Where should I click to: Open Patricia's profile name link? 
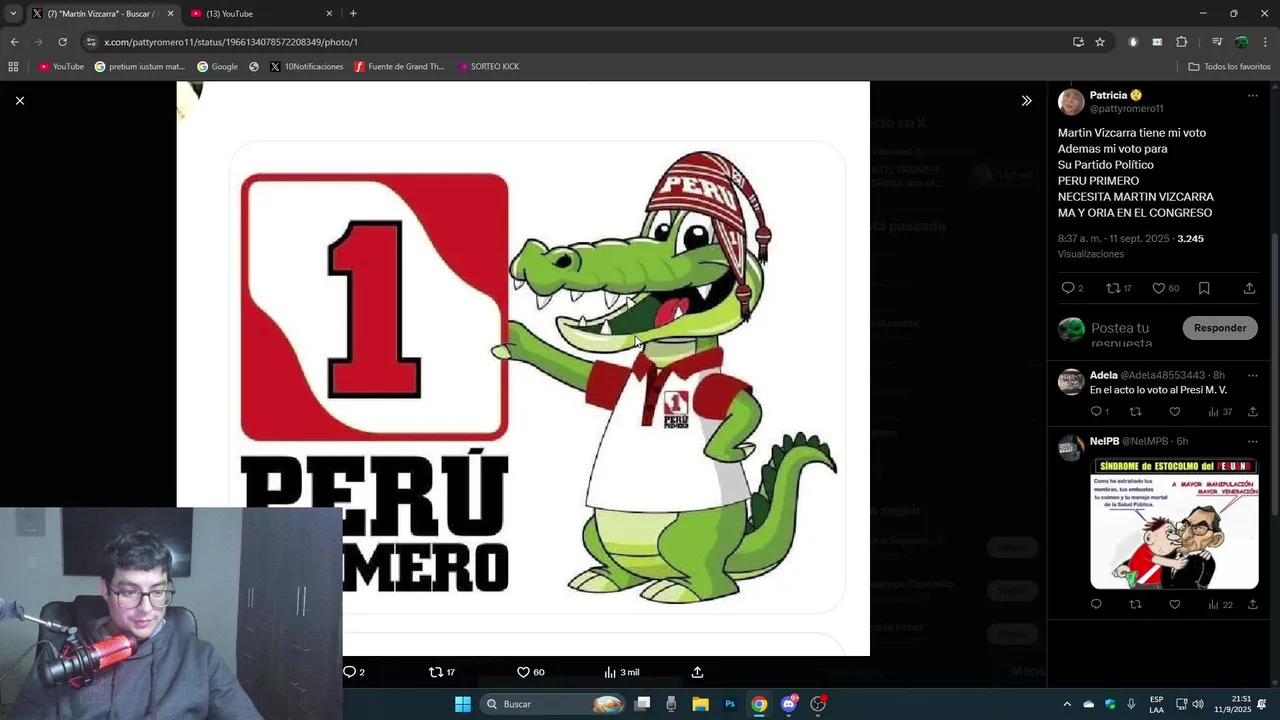(1108, 95)
